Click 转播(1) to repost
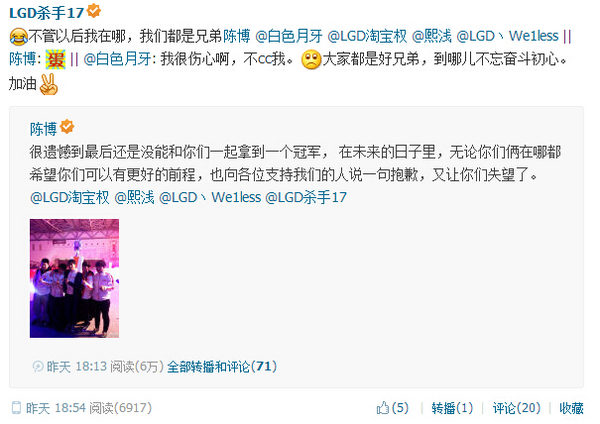The image size is (600, 424). [452, 408]
